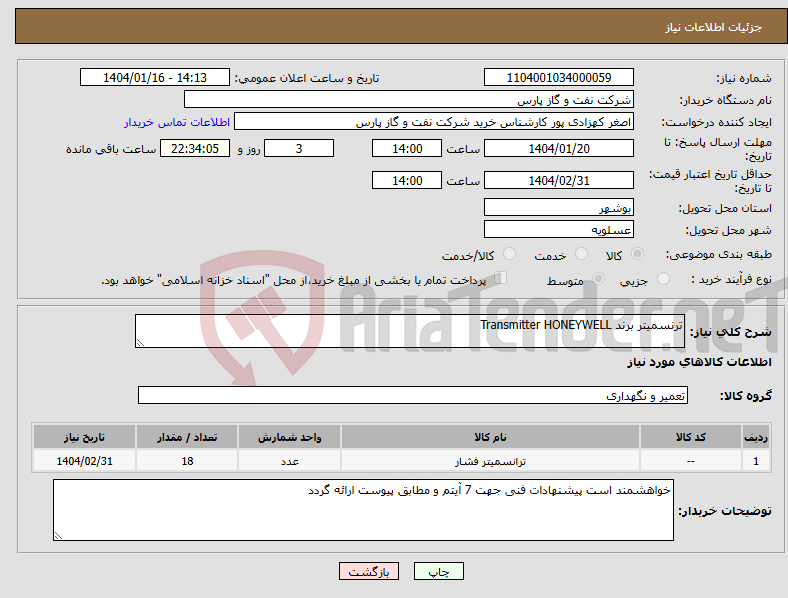The width and height of the screenshot is (788, 598).
Task: Click the واحد شمارش column header
Action: (x=289, y=437)
